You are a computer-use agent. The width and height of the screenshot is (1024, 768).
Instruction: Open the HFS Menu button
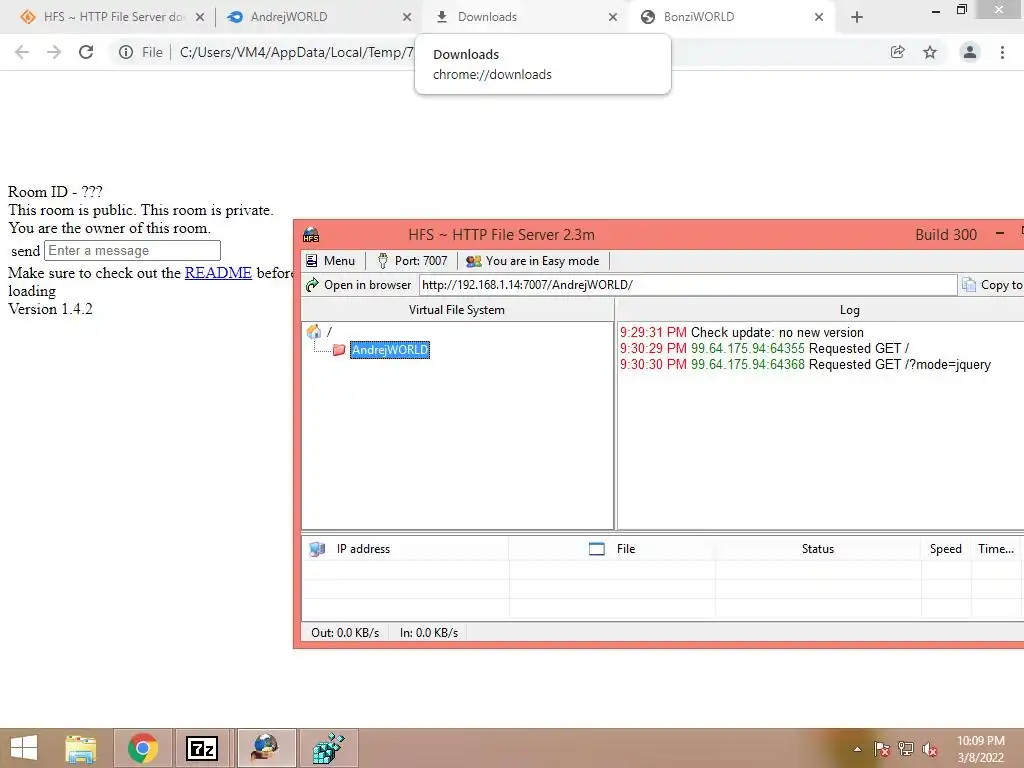(330, 261)
